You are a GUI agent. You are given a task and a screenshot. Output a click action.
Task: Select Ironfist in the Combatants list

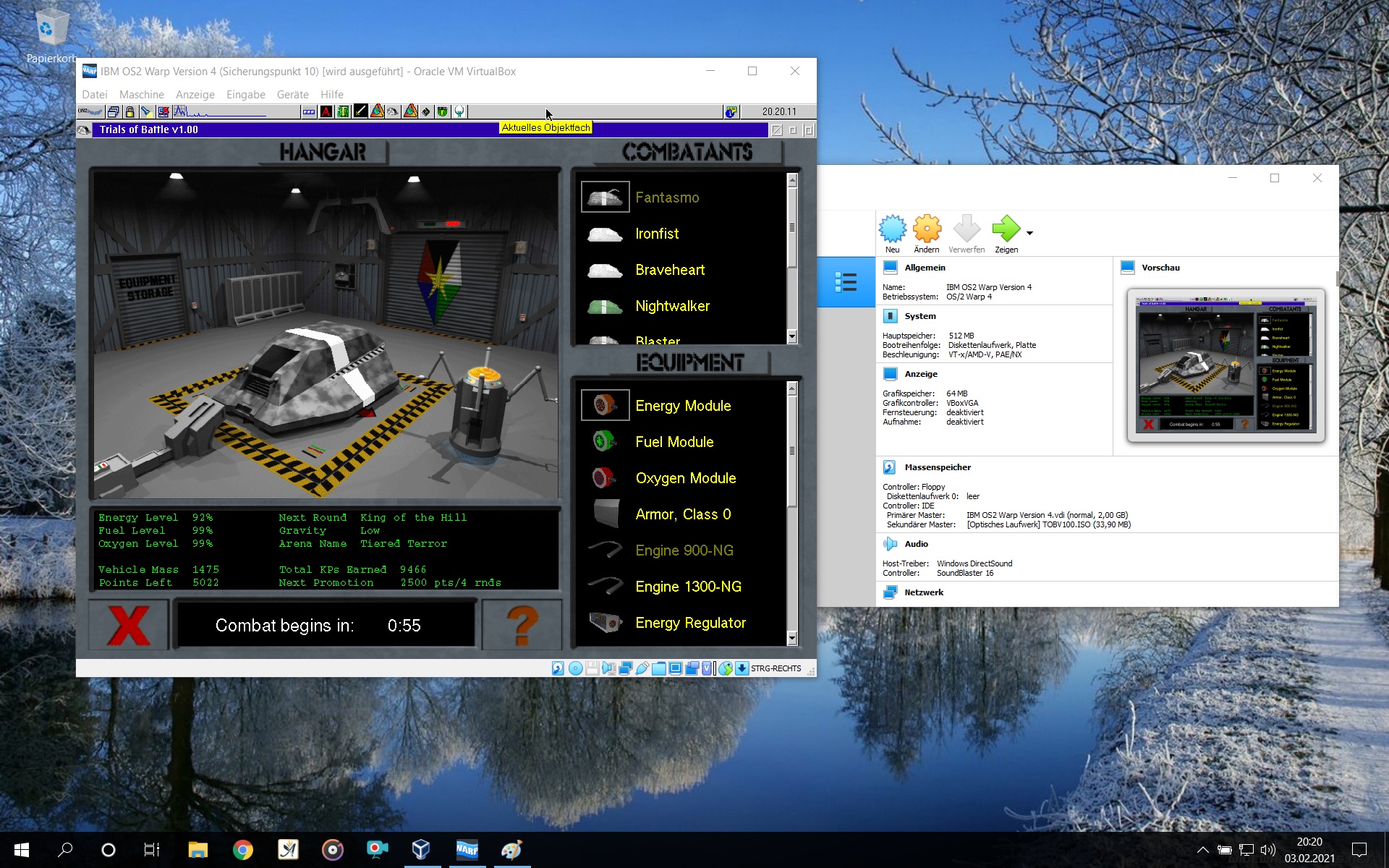pyautogui.click(x=656, y=234)
